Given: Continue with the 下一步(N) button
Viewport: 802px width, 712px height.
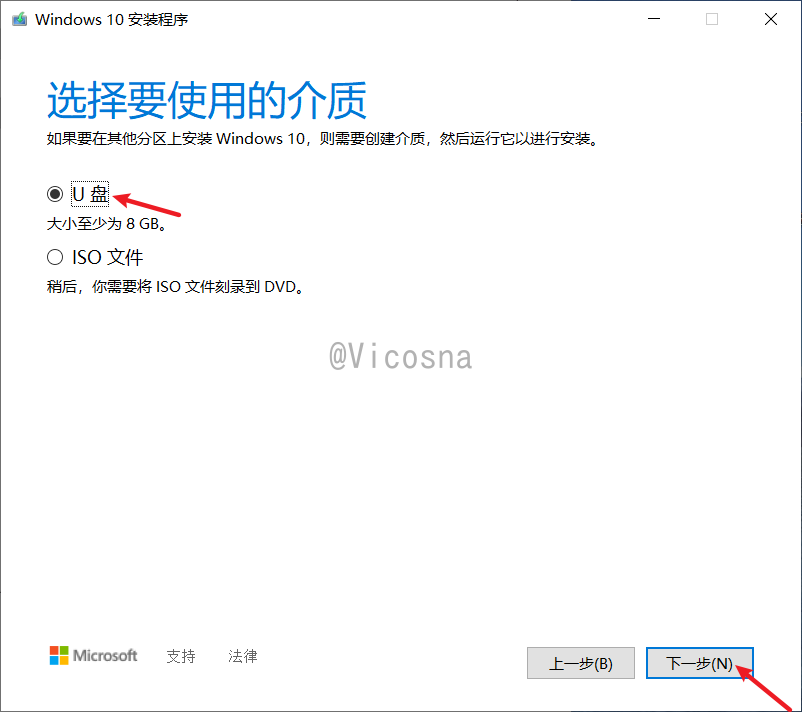Looking at the screenshot, I should 699,663.
